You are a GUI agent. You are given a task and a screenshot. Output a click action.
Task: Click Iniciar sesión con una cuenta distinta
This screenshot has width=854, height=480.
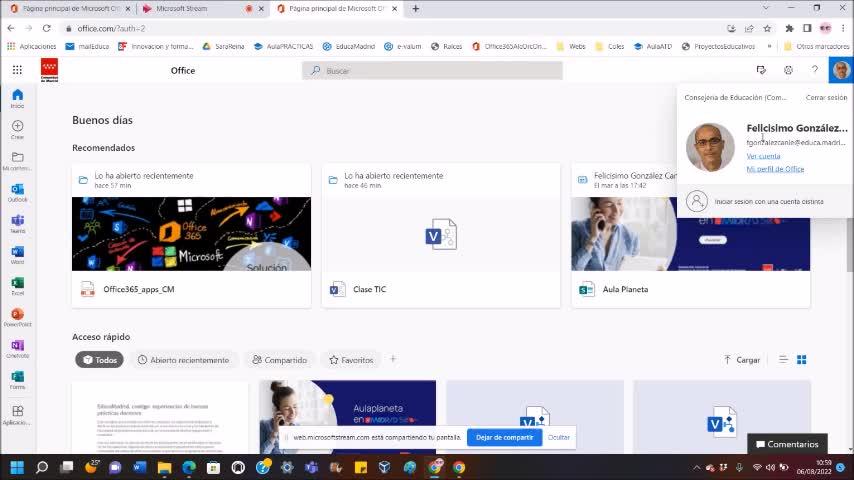(x=765, y=201)
